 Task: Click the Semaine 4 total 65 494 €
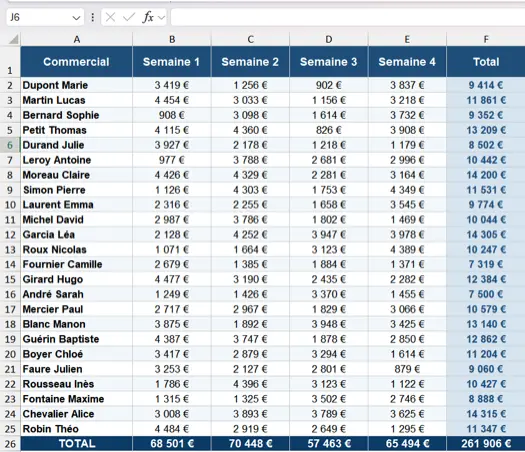(407, 444)
